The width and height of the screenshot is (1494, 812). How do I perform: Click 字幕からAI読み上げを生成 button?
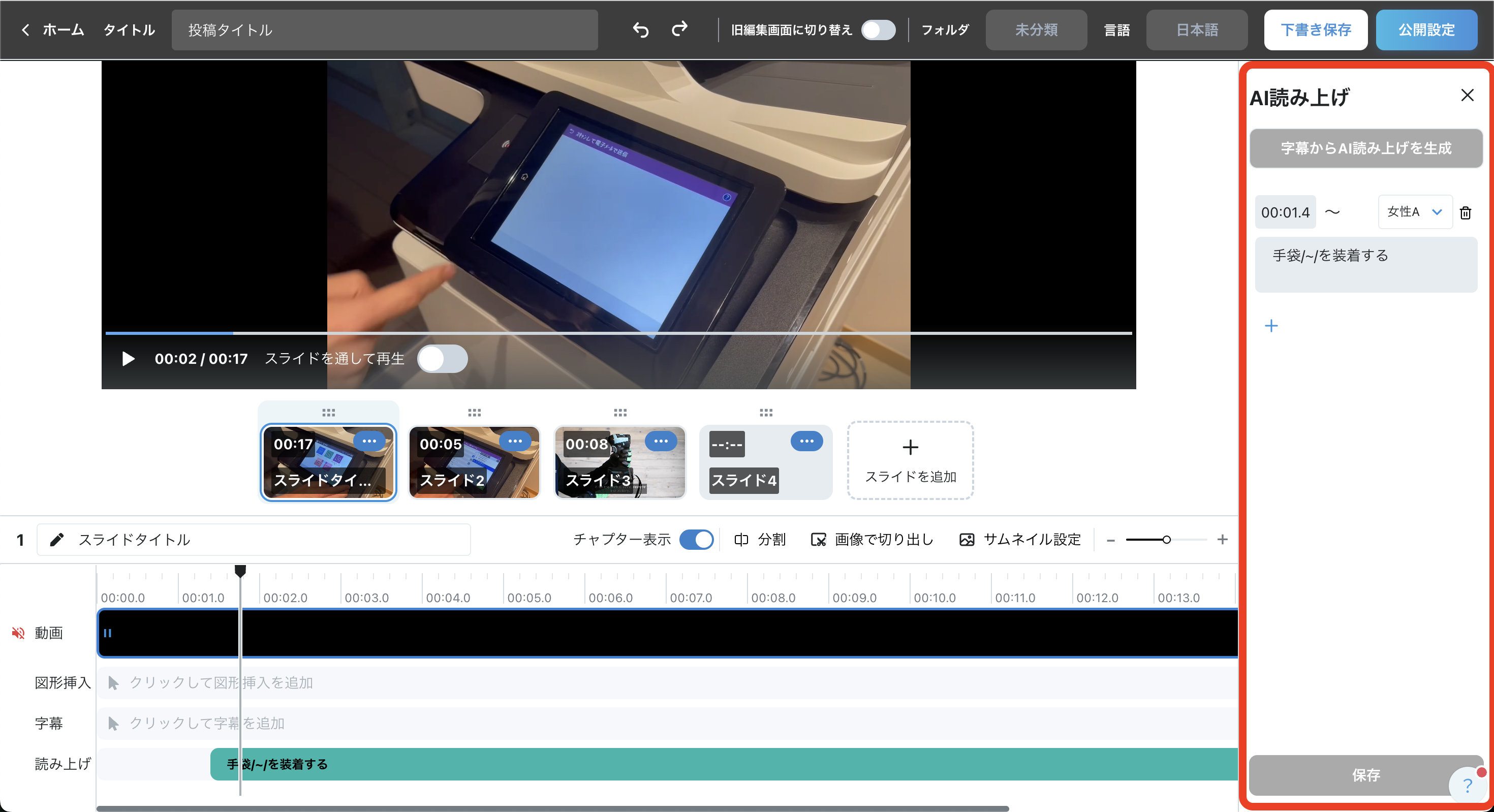(x=1366, y=148)
